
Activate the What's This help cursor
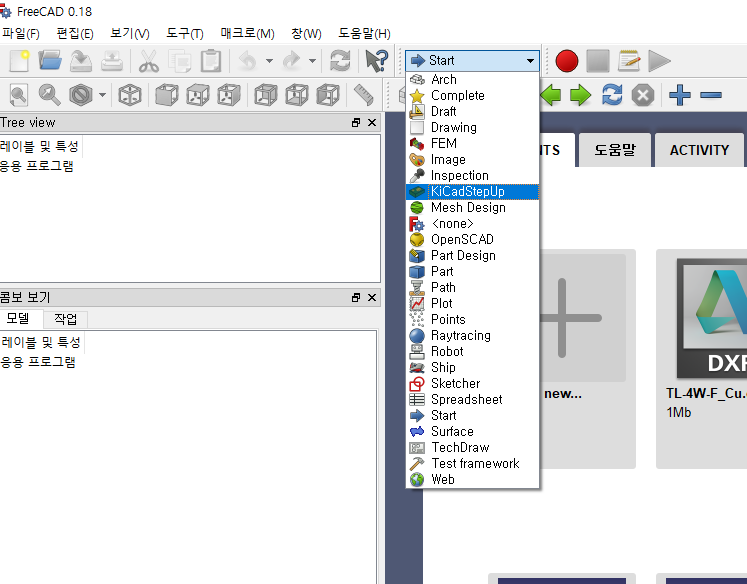point(376,61)
